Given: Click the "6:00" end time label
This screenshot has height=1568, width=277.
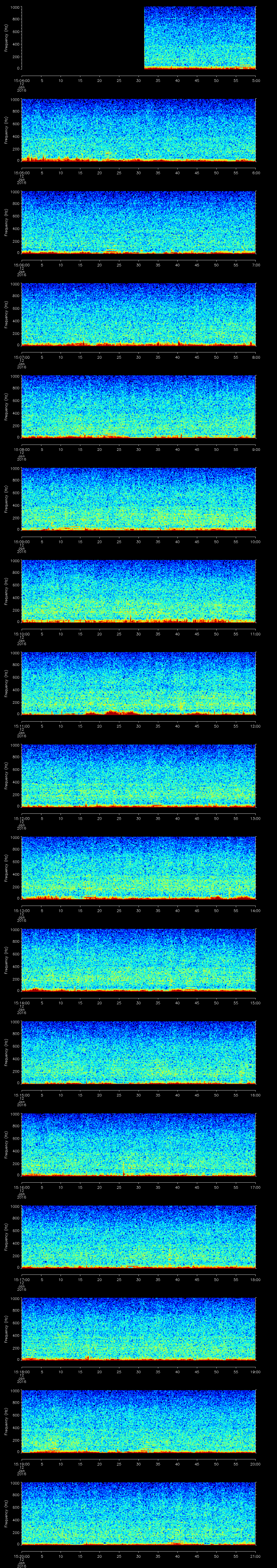Looking at the screenshot, I should click(x=256, y=173).
